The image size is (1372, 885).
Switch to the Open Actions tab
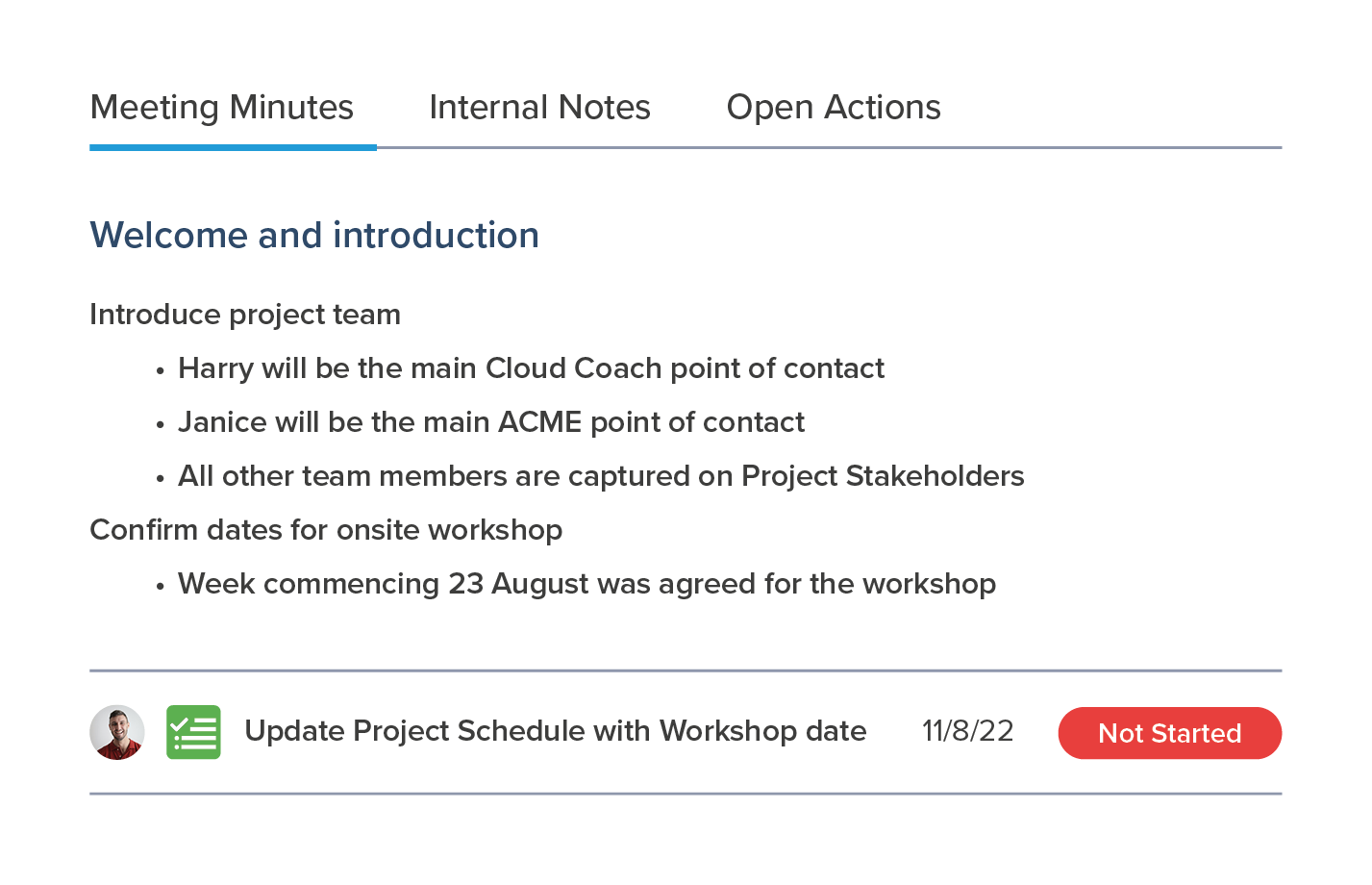coord(834,108)
